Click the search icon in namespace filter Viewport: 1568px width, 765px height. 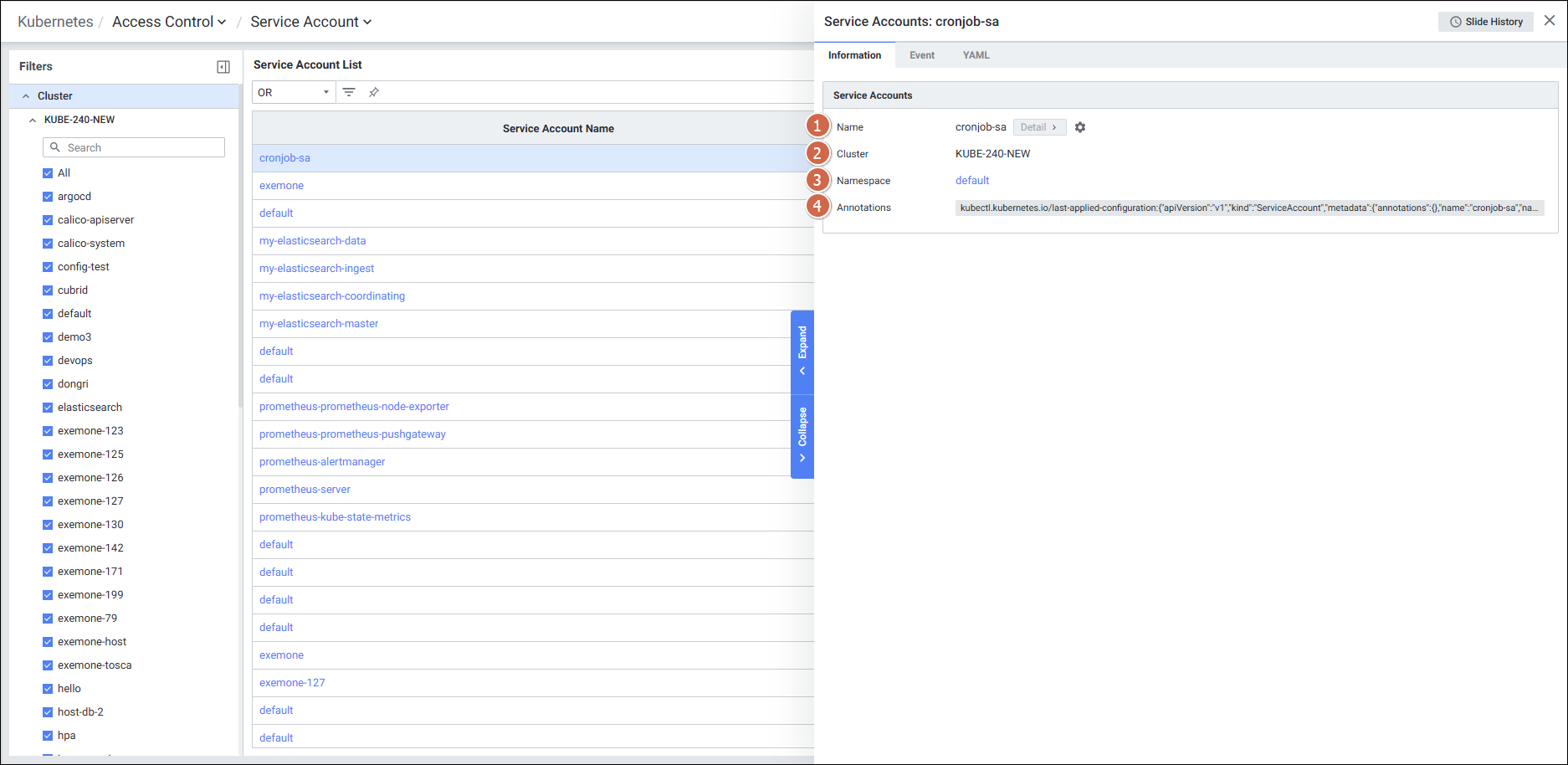point(55,147)
